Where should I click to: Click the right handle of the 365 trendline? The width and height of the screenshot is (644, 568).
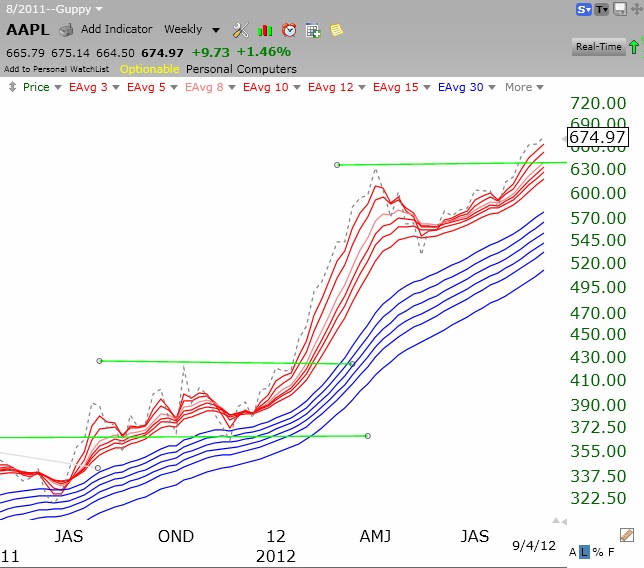[368, 436]
